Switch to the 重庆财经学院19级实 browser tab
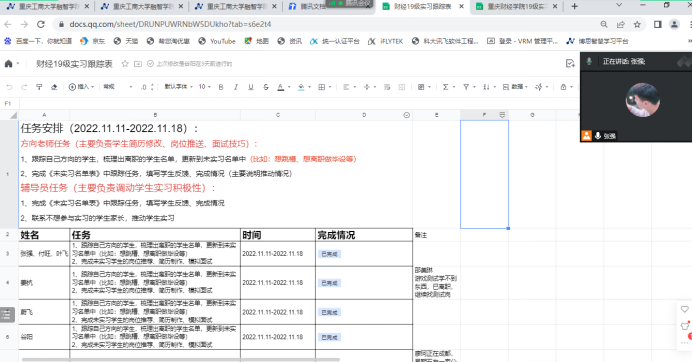 coord(517,7)
